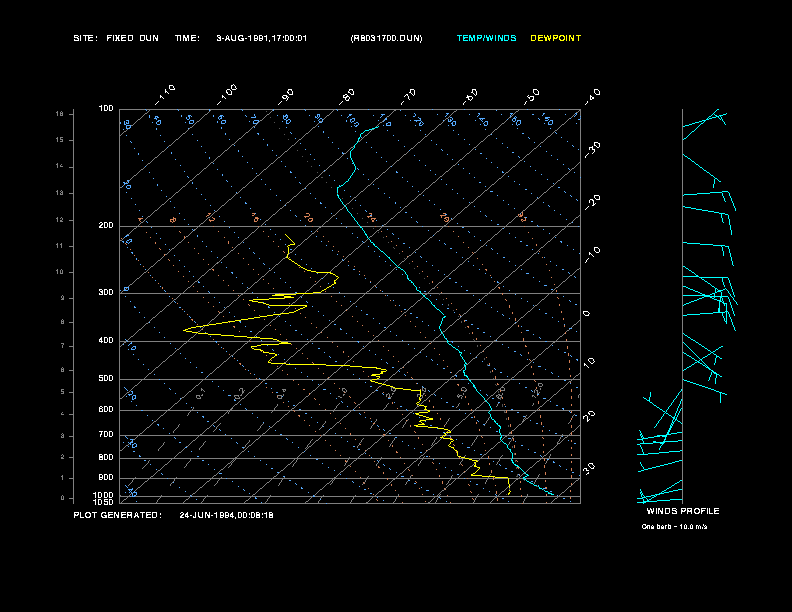
Task: Click the 11 km height scale label
Action: click(x=60, y=246)
